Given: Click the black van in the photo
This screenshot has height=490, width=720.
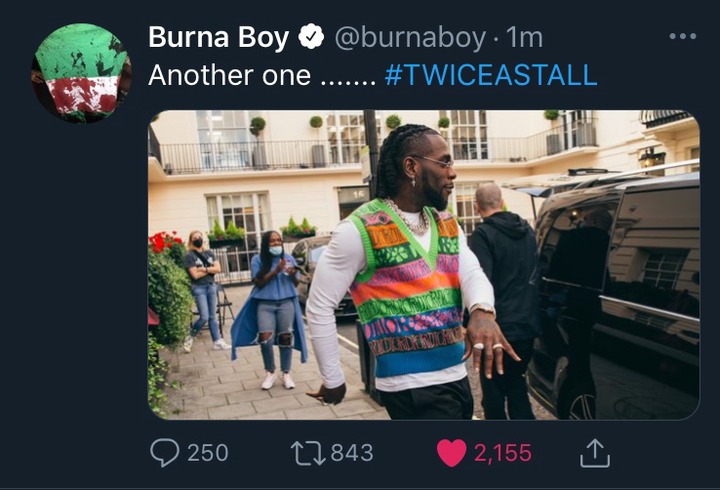Looking at the screenshot, I should [x=613, y=294].
